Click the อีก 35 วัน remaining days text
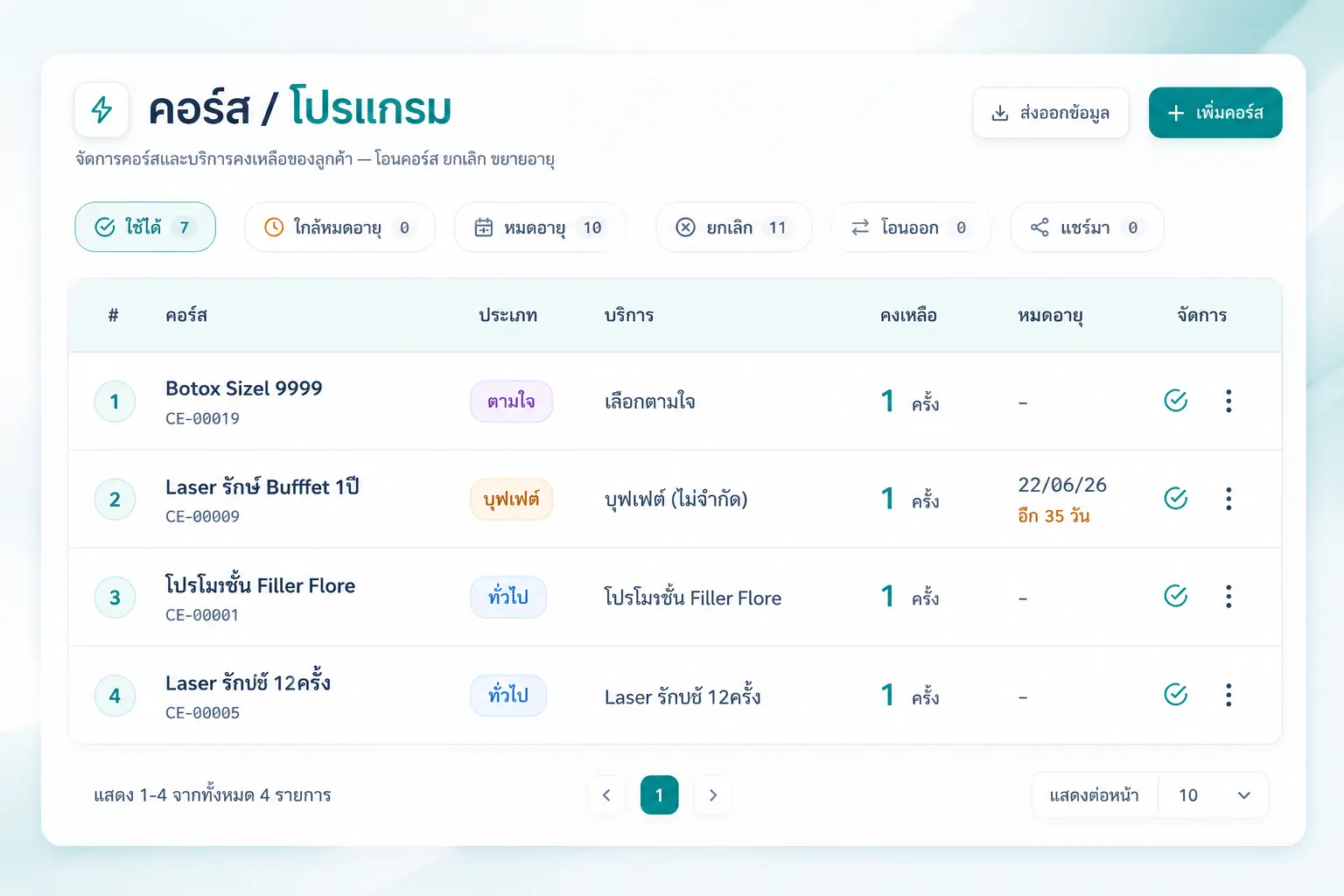This screenshot has height=896, width=1344. point(1053,516)
